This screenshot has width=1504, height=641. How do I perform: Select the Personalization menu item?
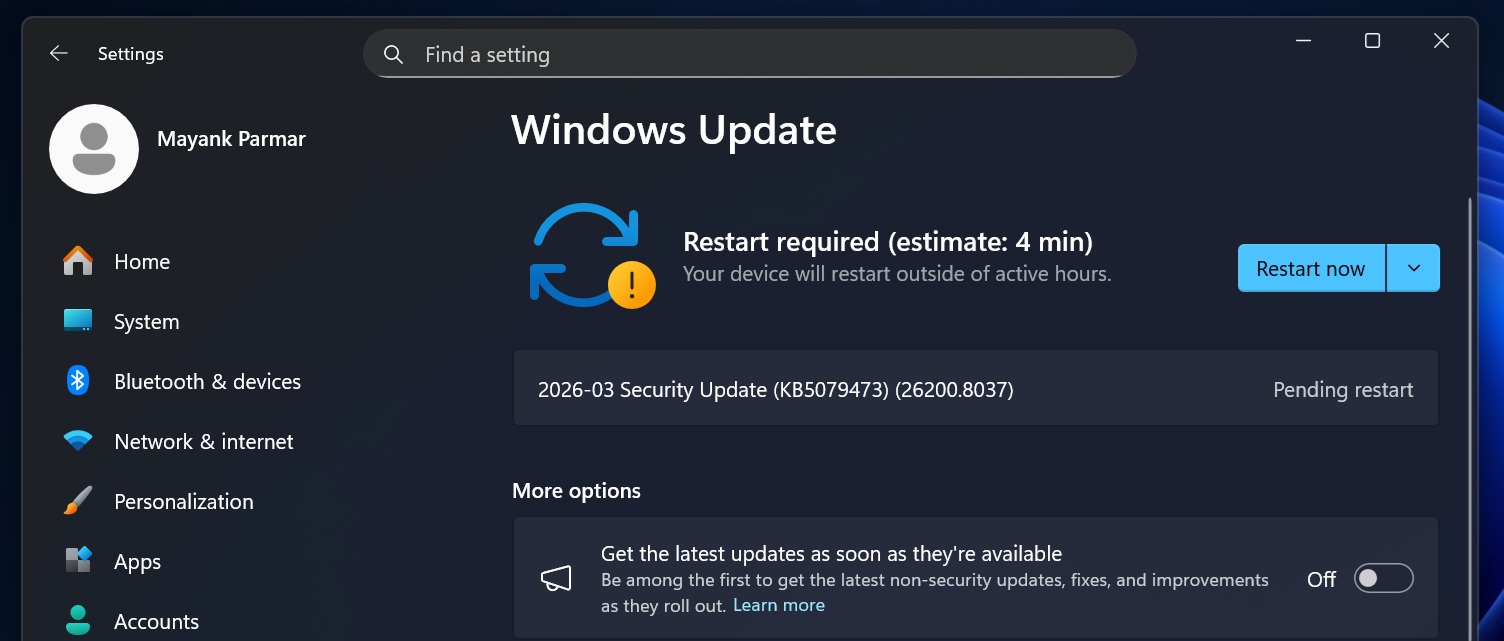(x=184, y=502)
